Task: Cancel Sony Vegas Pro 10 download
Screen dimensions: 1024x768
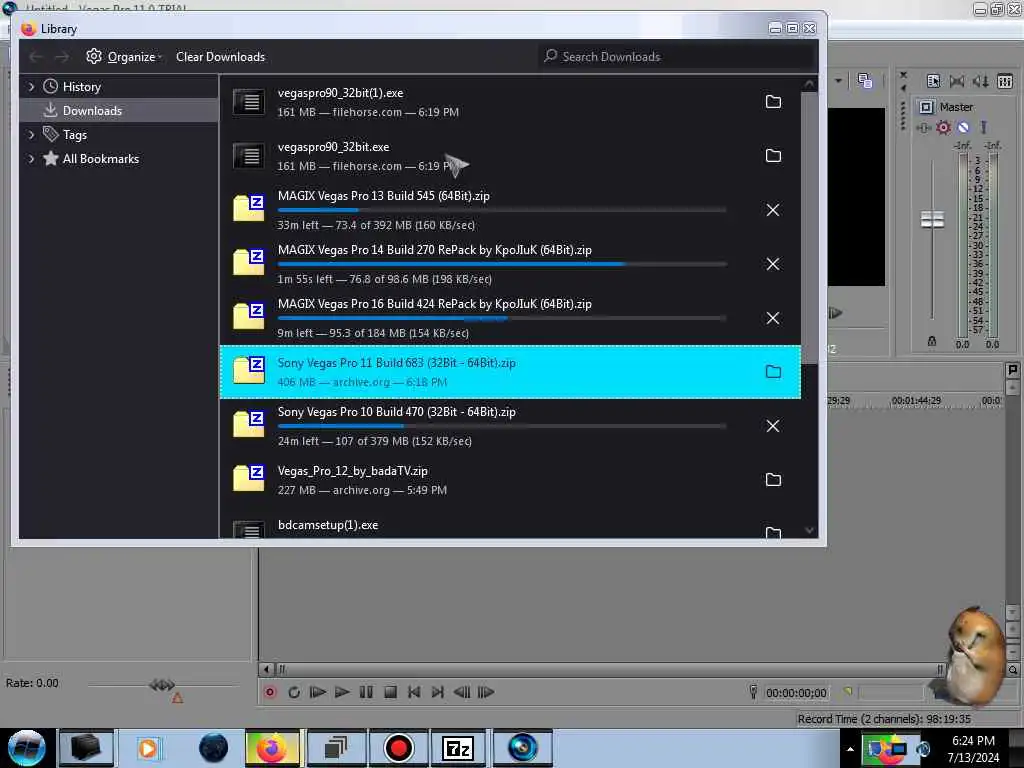Action: click(773, 426)
